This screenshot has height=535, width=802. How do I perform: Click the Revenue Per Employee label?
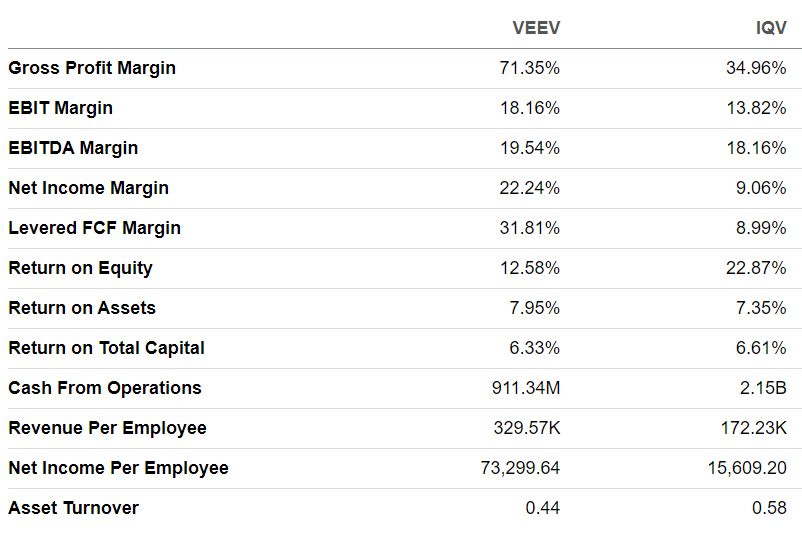pos(107,428)
